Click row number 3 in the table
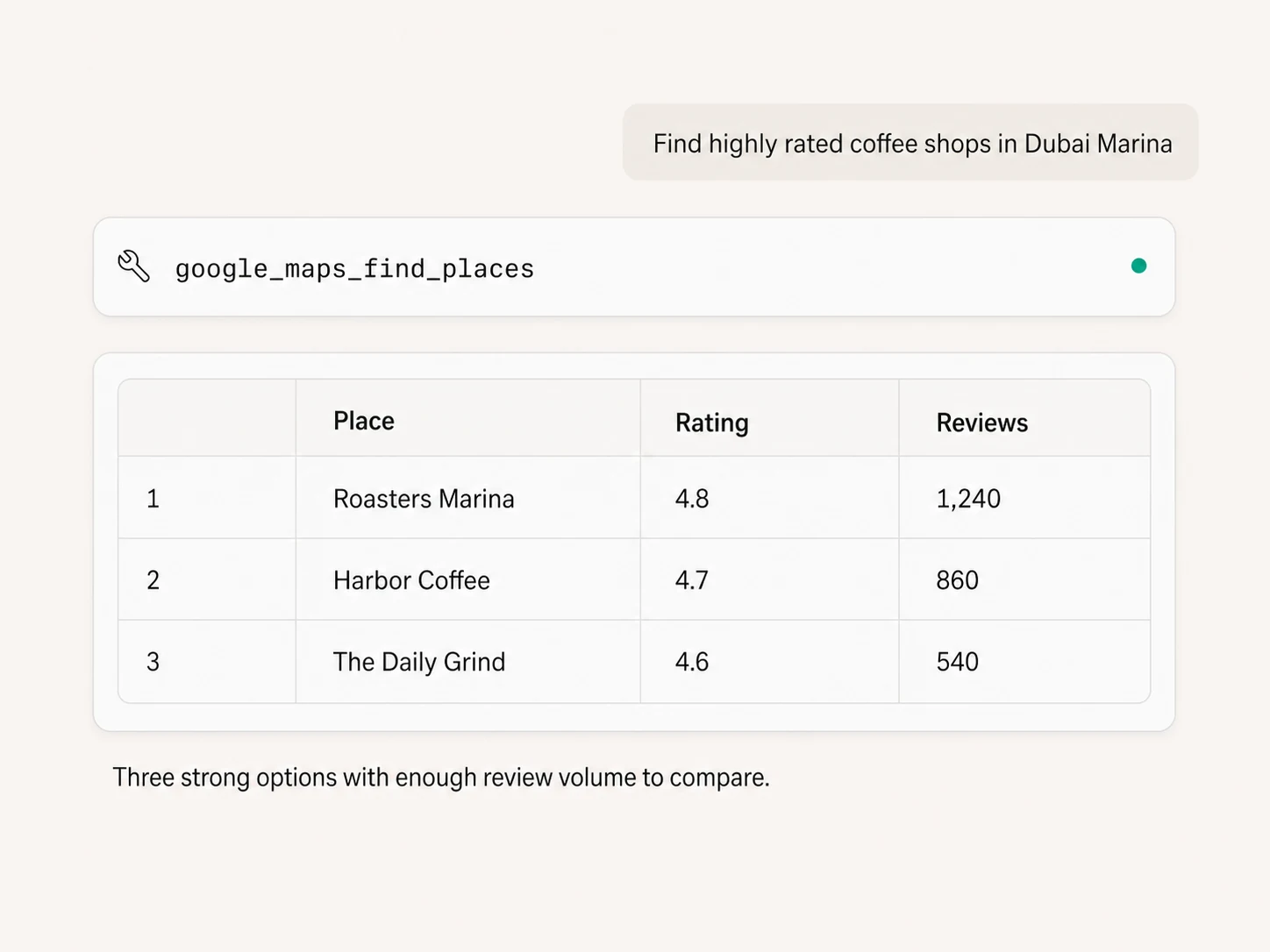The height and width of the screenshot is (952, 1270). (153, 662)
